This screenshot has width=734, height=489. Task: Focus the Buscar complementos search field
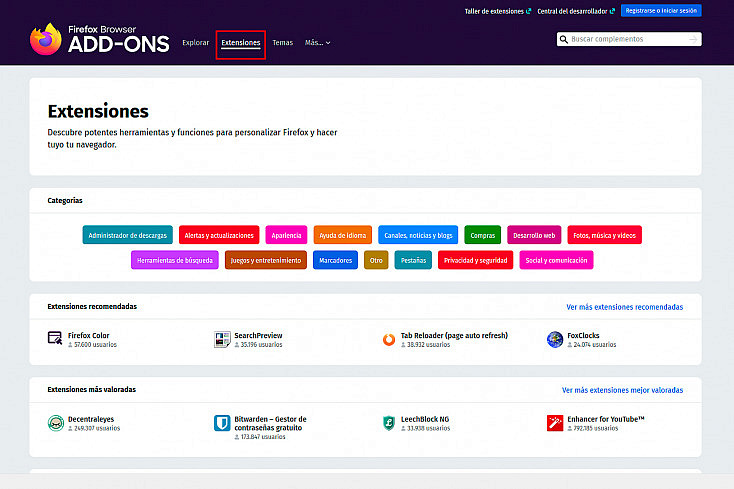[x=629, y=39]
